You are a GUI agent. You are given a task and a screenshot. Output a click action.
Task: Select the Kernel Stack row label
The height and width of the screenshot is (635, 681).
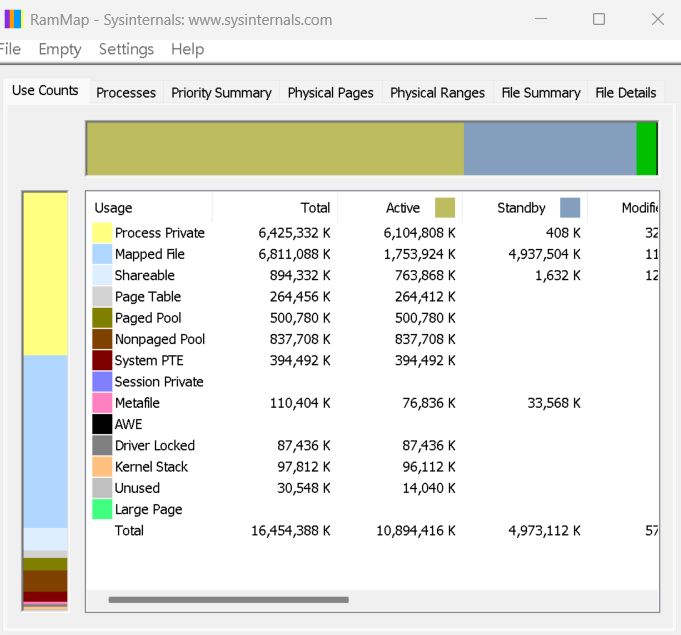tap(151, 467)
